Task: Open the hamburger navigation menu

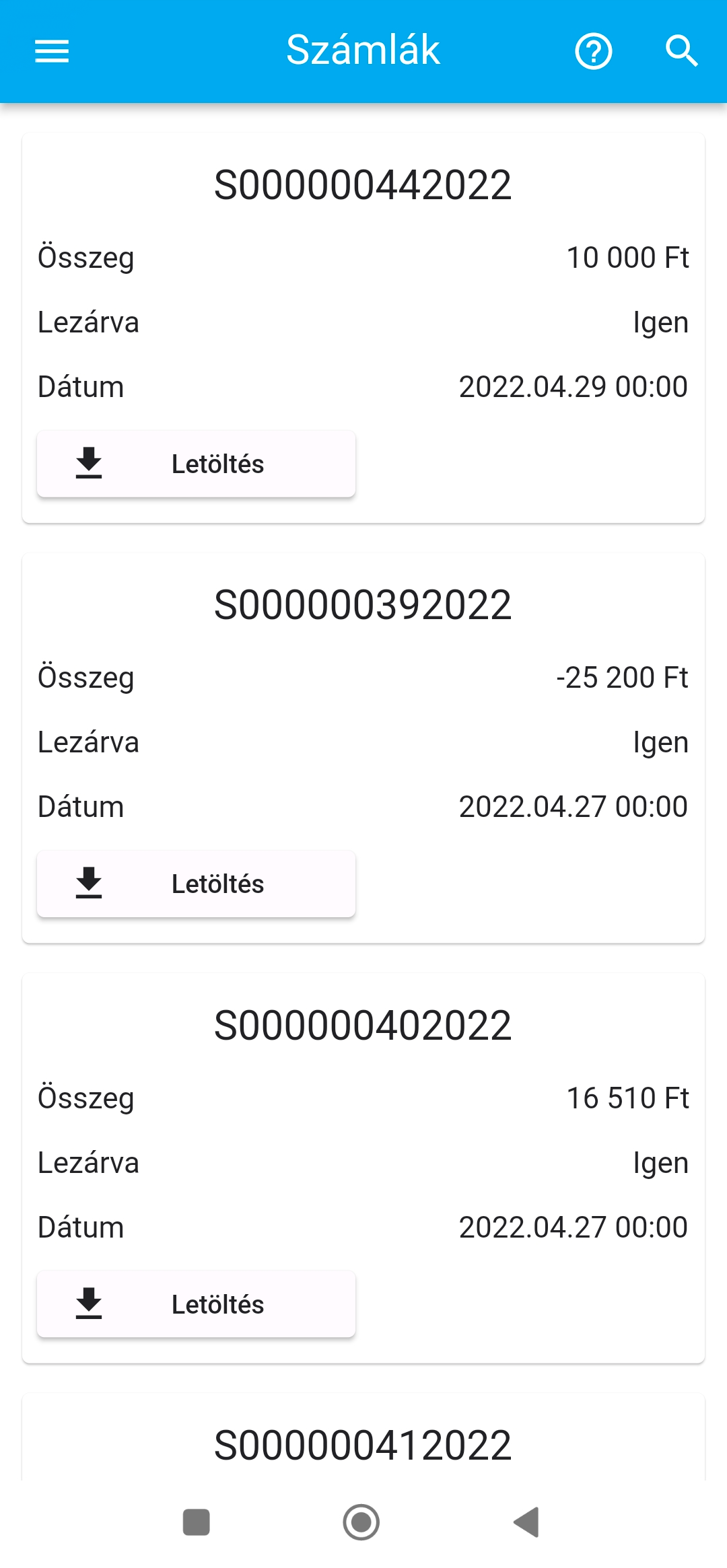Action: click(52, 51)
